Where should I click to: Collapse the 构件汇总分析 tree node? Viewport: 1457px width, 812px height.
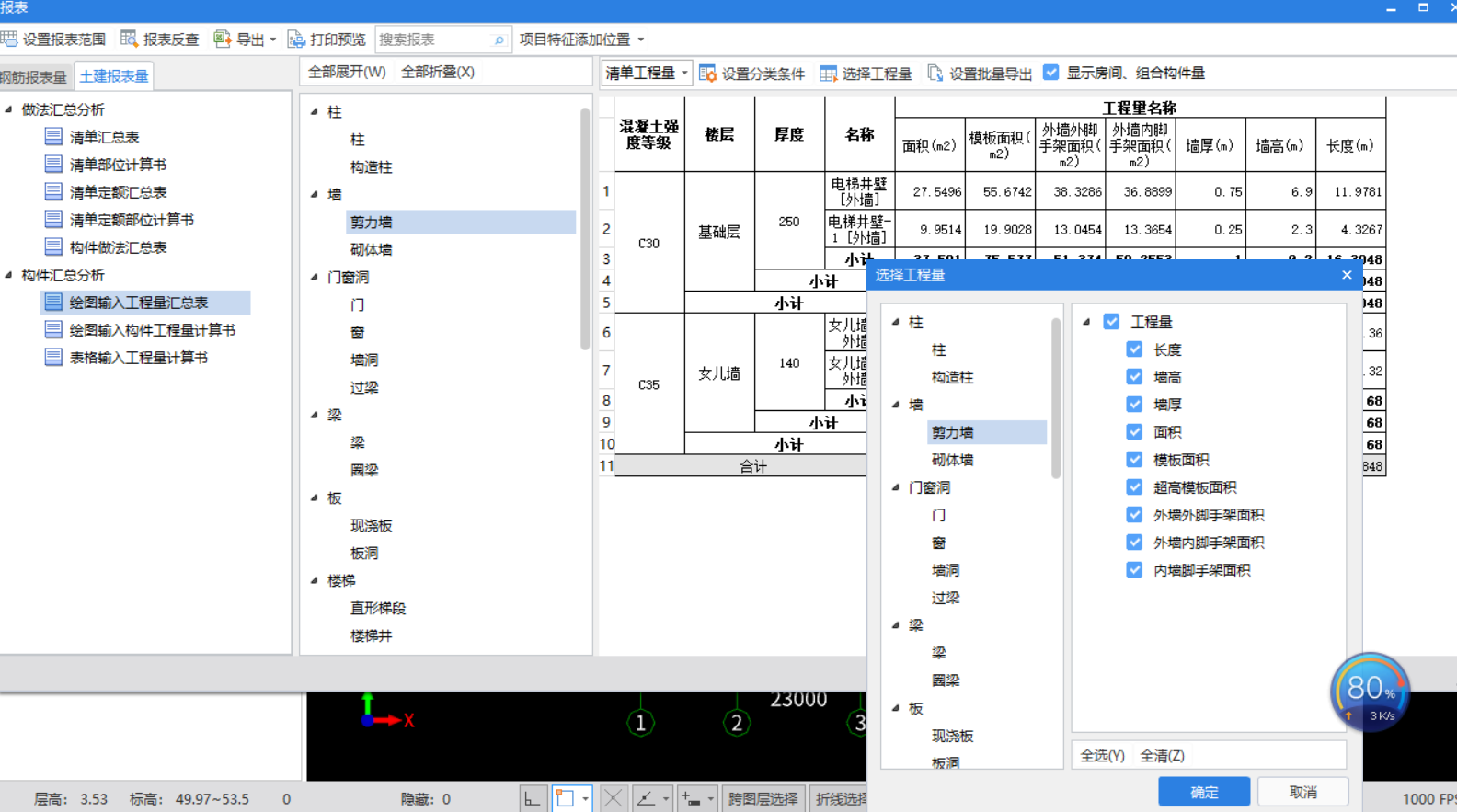(x=8, y=275)
